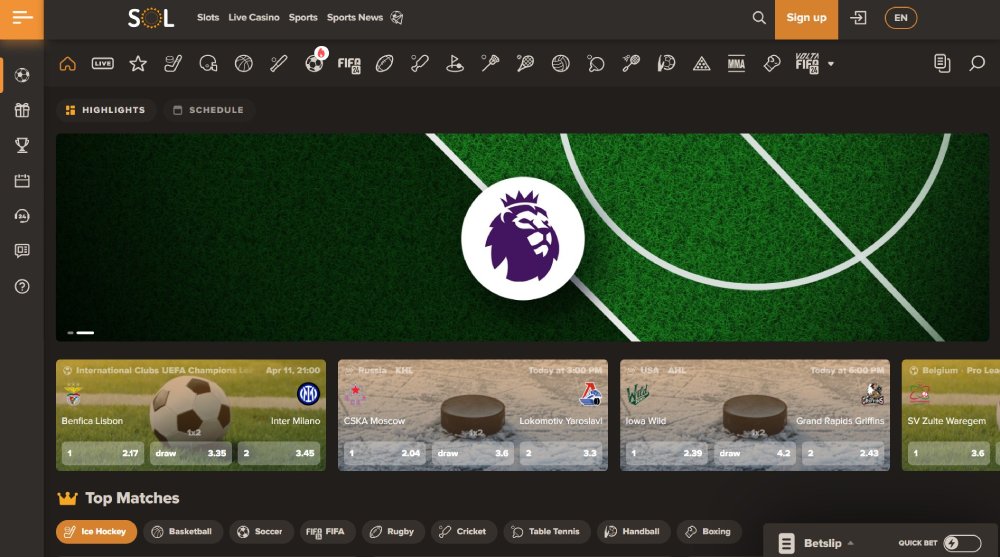The width and height of the screenshot is (1000, 557).
Task: Select the table tennis paddle icon
Action: click(596, 63)
